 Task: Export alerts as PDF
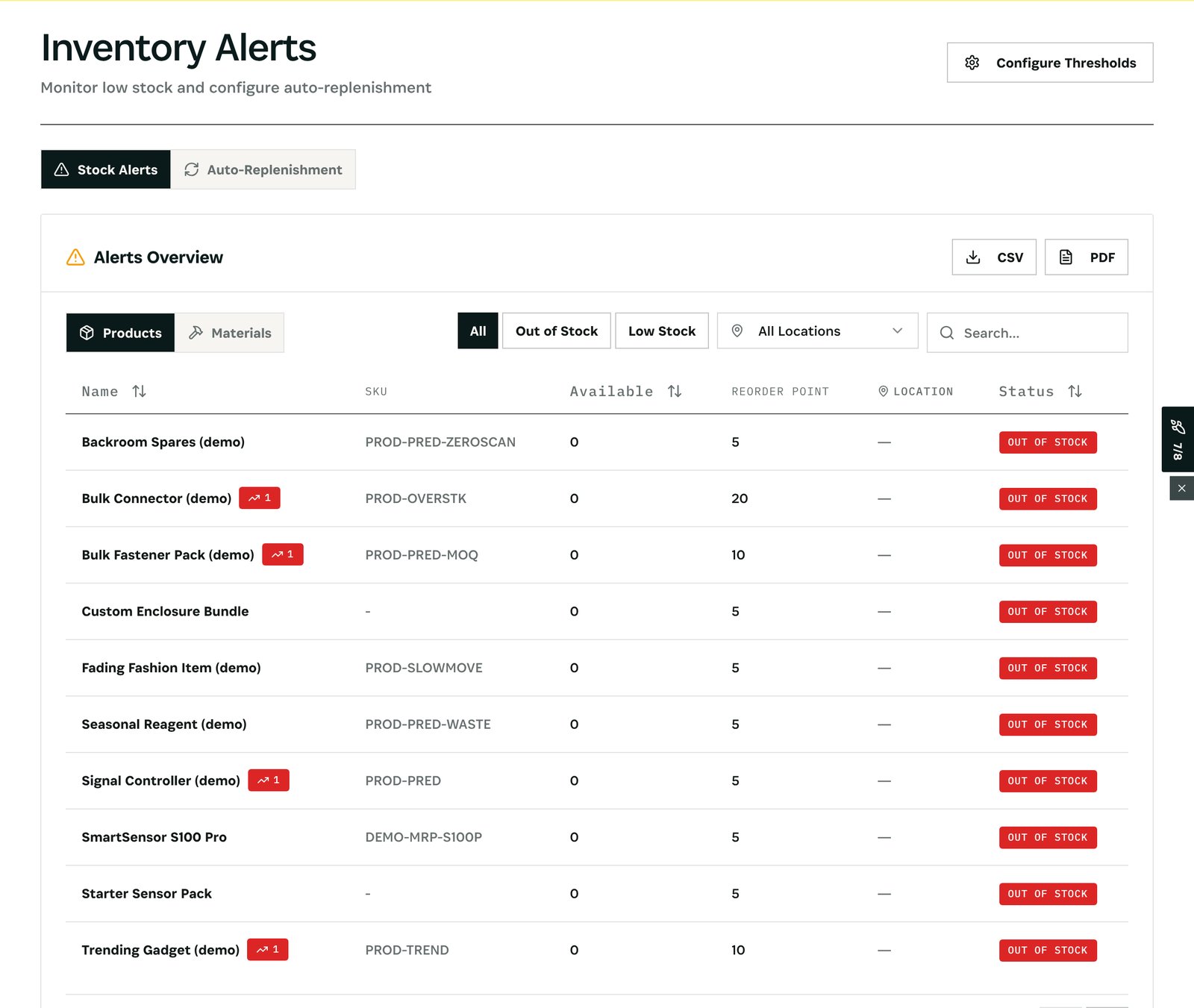click(x=1087, y=257)
